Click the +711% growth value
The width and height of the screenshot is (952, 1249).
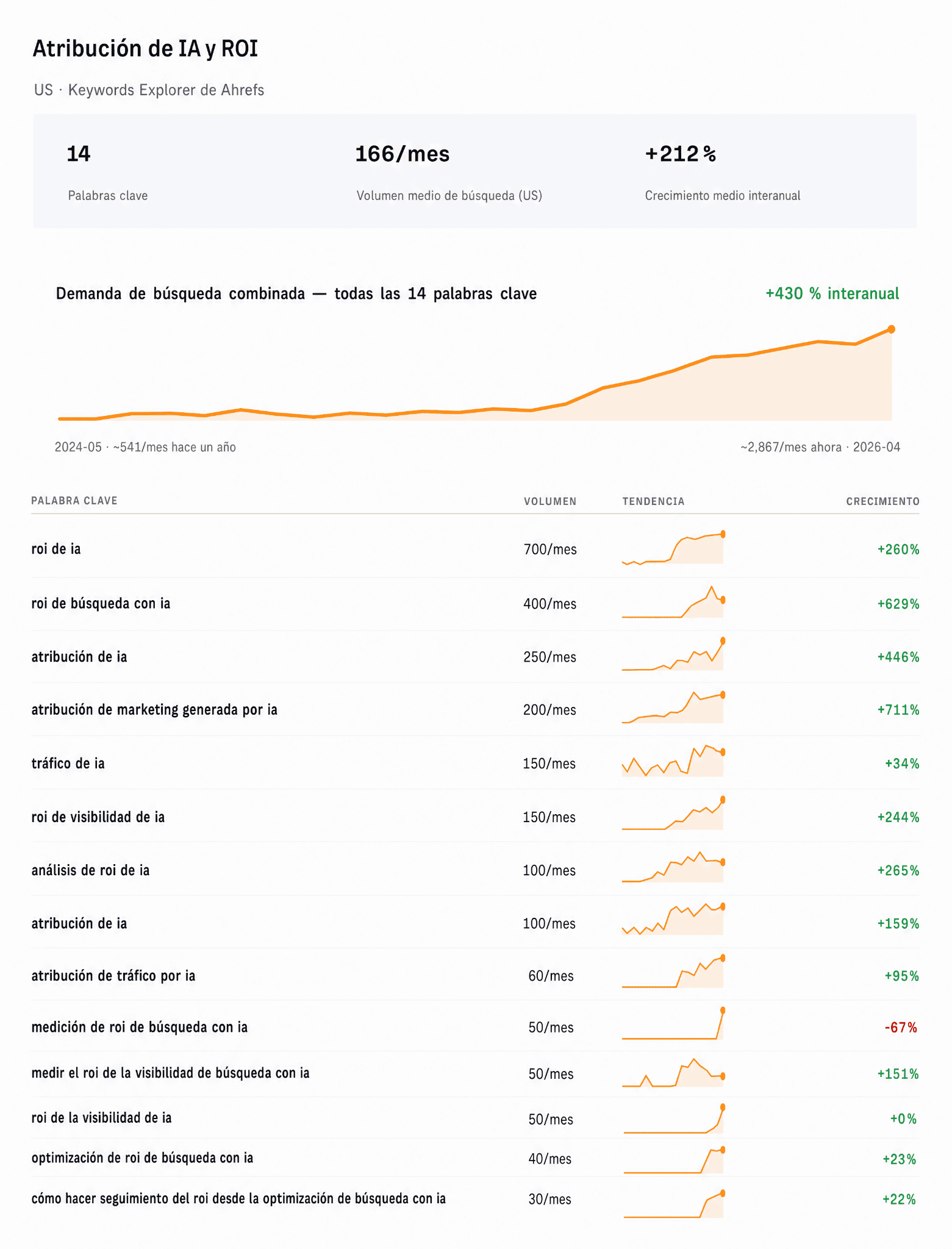pyautogui.click(x=898, y=710)
